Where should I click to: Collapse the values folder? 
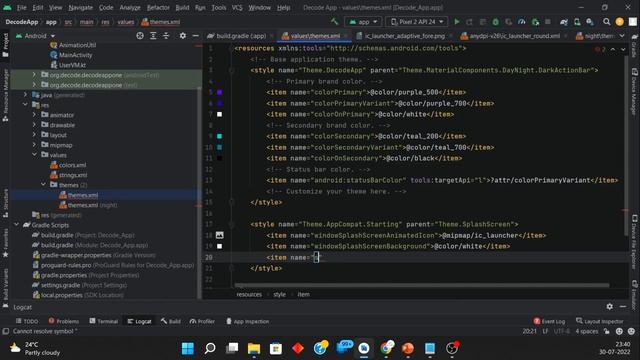click(34, 155)
